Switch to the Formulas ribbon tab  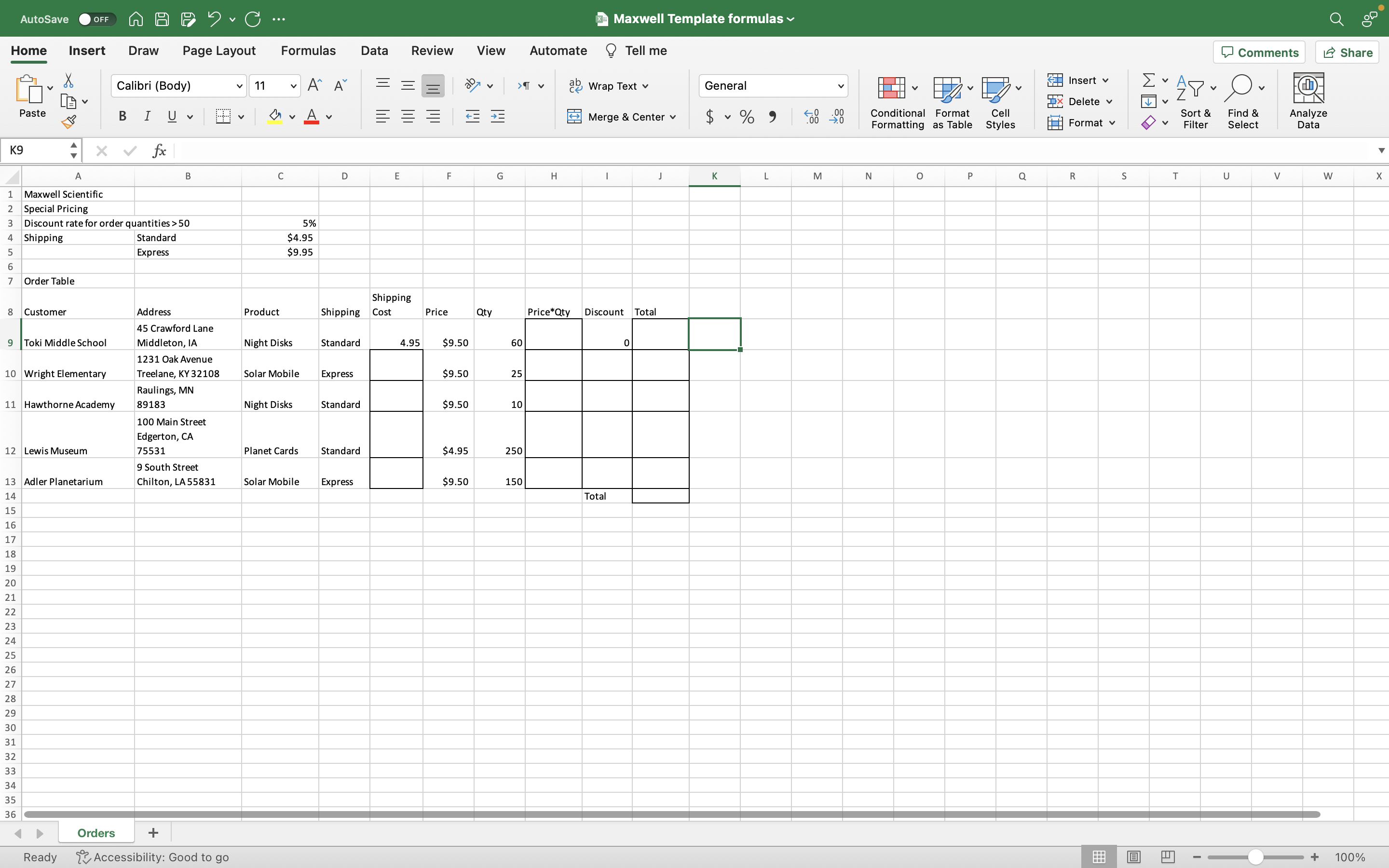click(x=308, y=51)
